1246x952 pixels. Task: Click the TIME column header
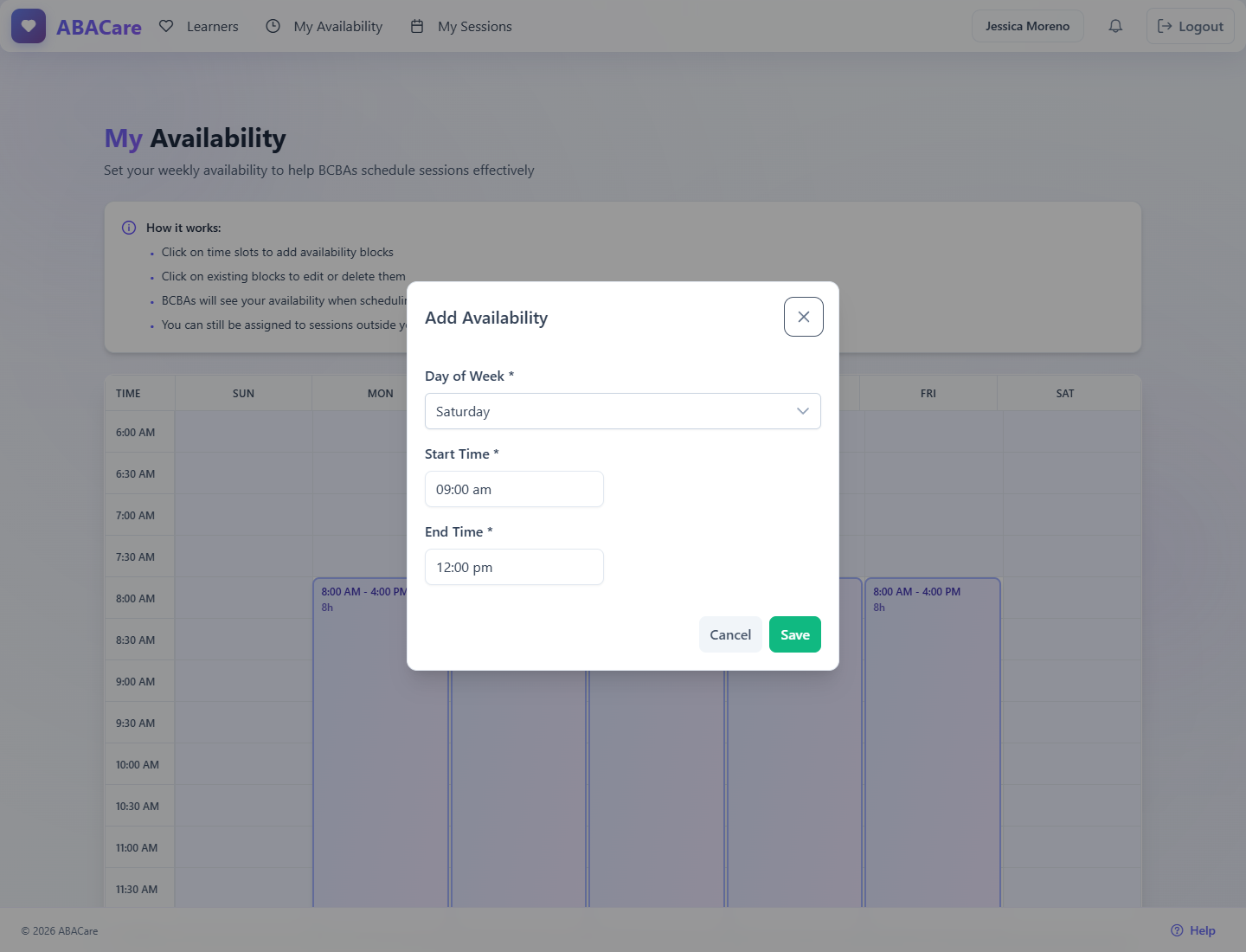(128, 393)
